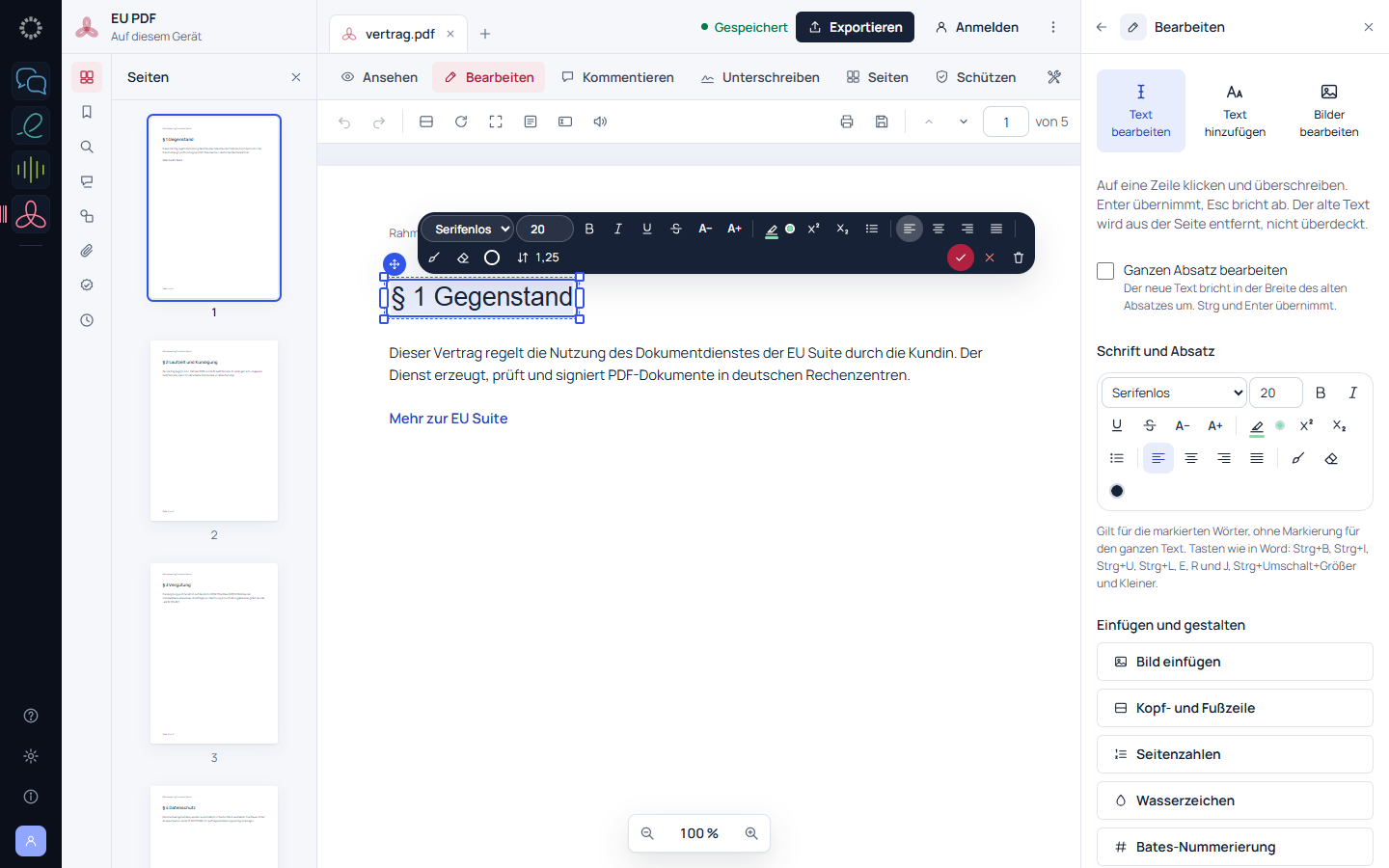Switch to the Kommentieren tab
This screenshot has height=868, width=1389.
[x=618, y=77]
